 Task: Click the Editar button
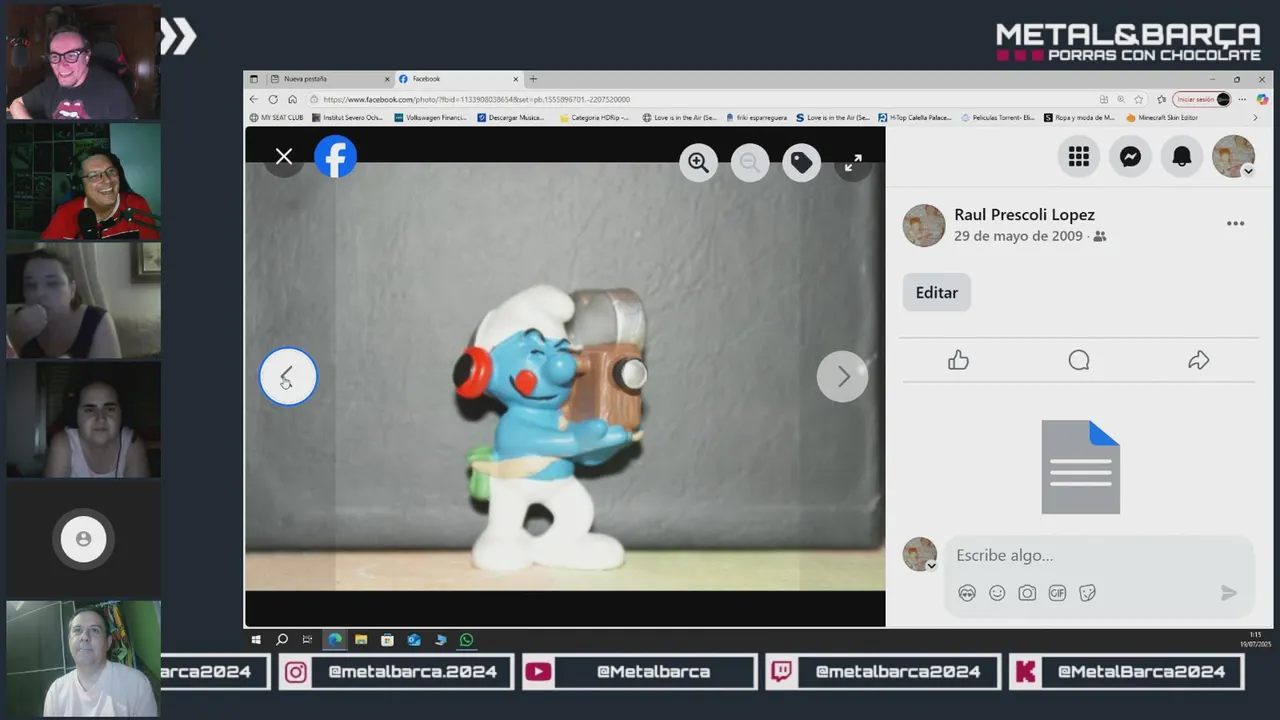[x=937, y=292]
